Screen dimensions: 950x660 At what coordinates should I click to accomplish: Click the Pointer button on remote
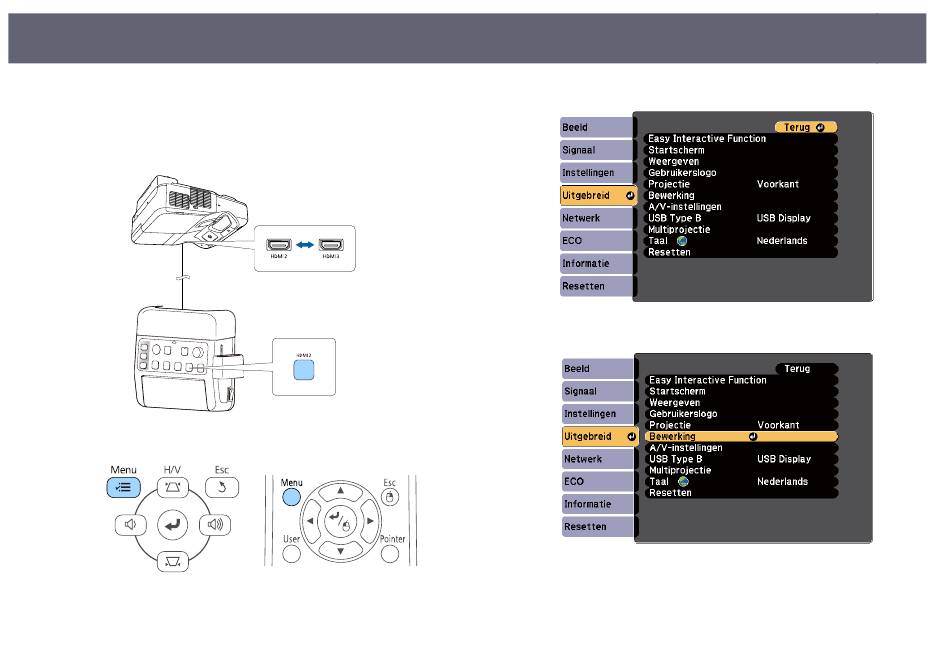click(390, 554)
